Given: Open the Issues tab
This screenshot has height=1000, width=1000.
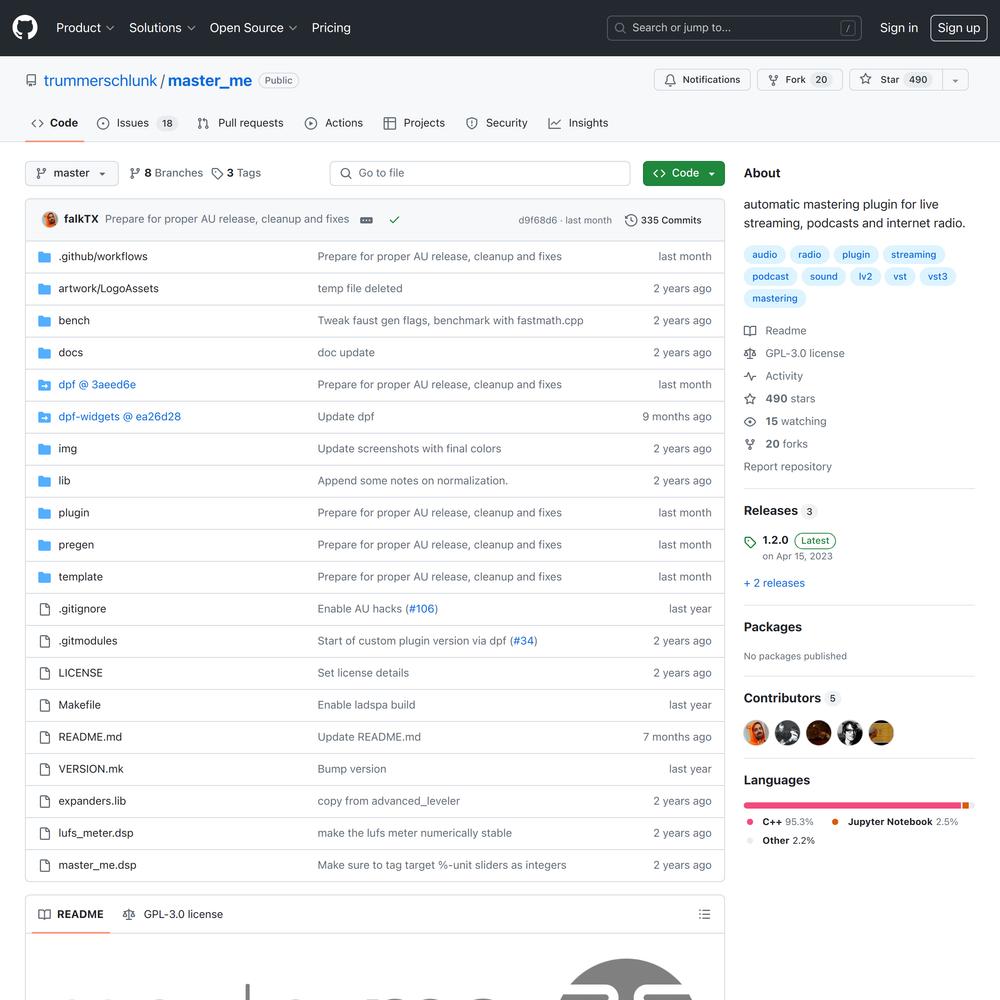Looking at the screenshot, I should [x=137, y=123].
